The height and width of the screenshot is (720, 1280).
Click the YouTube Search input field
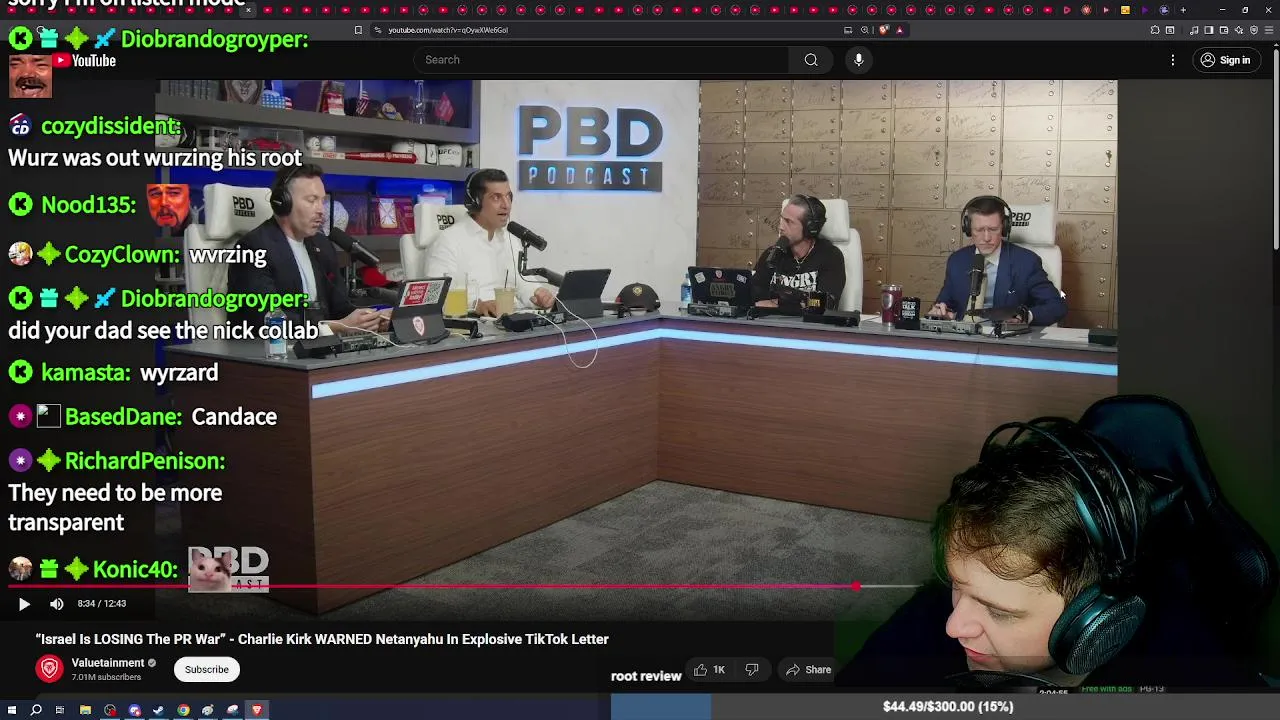click(600, 60)
